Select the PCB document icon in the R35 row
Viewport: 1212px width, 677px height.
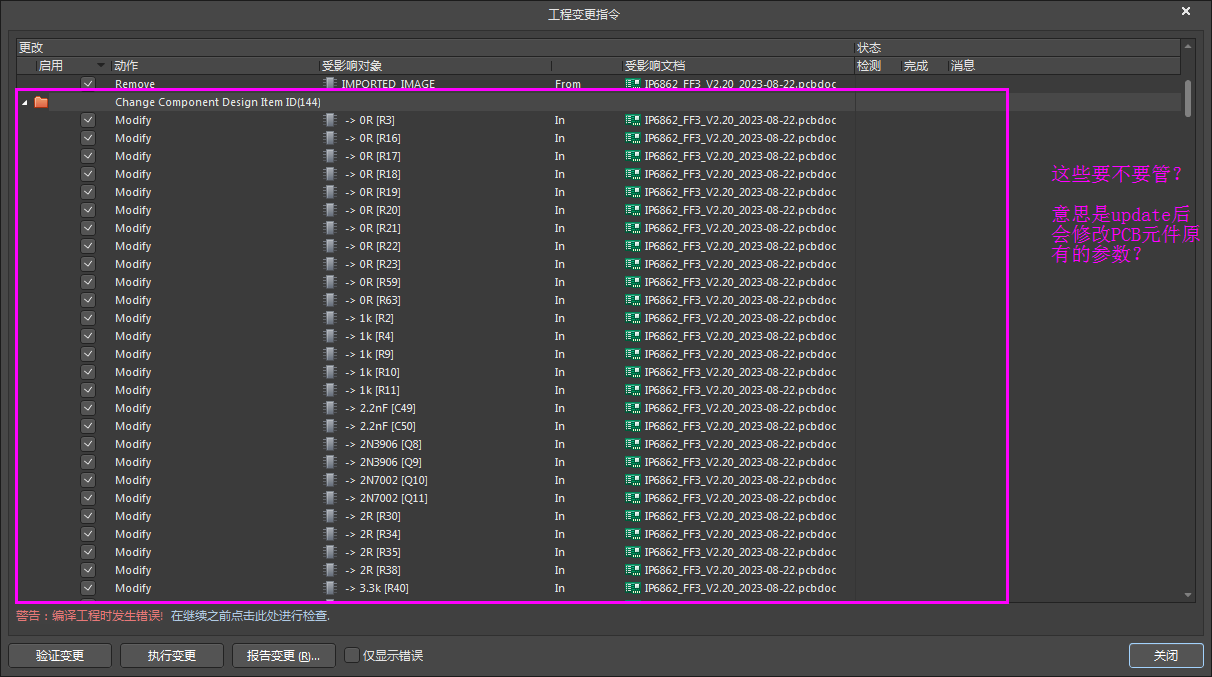coord(633,552)
